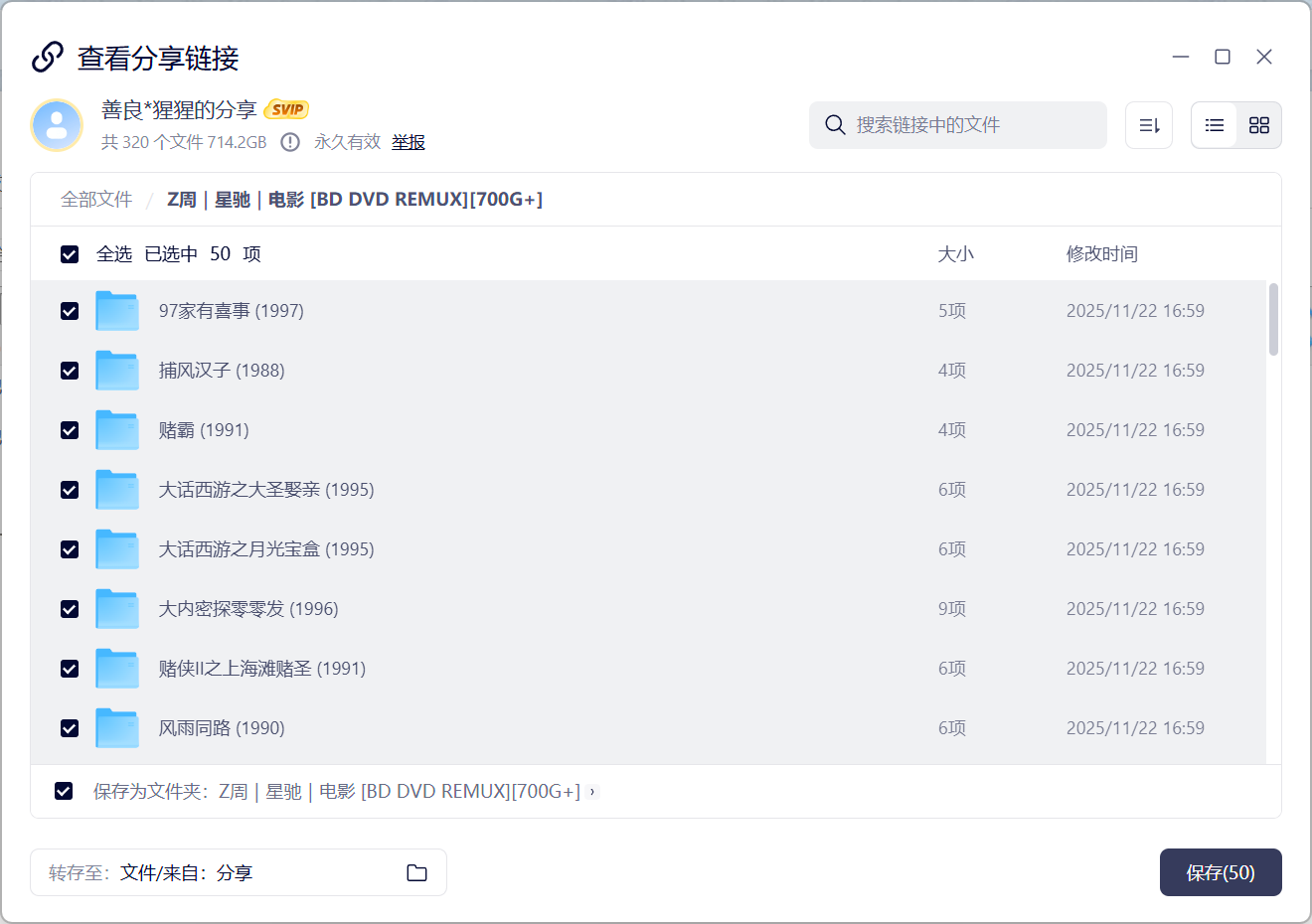
Task: Uncheck the 赌霸 (1991) checkbox
Action: 70,430
